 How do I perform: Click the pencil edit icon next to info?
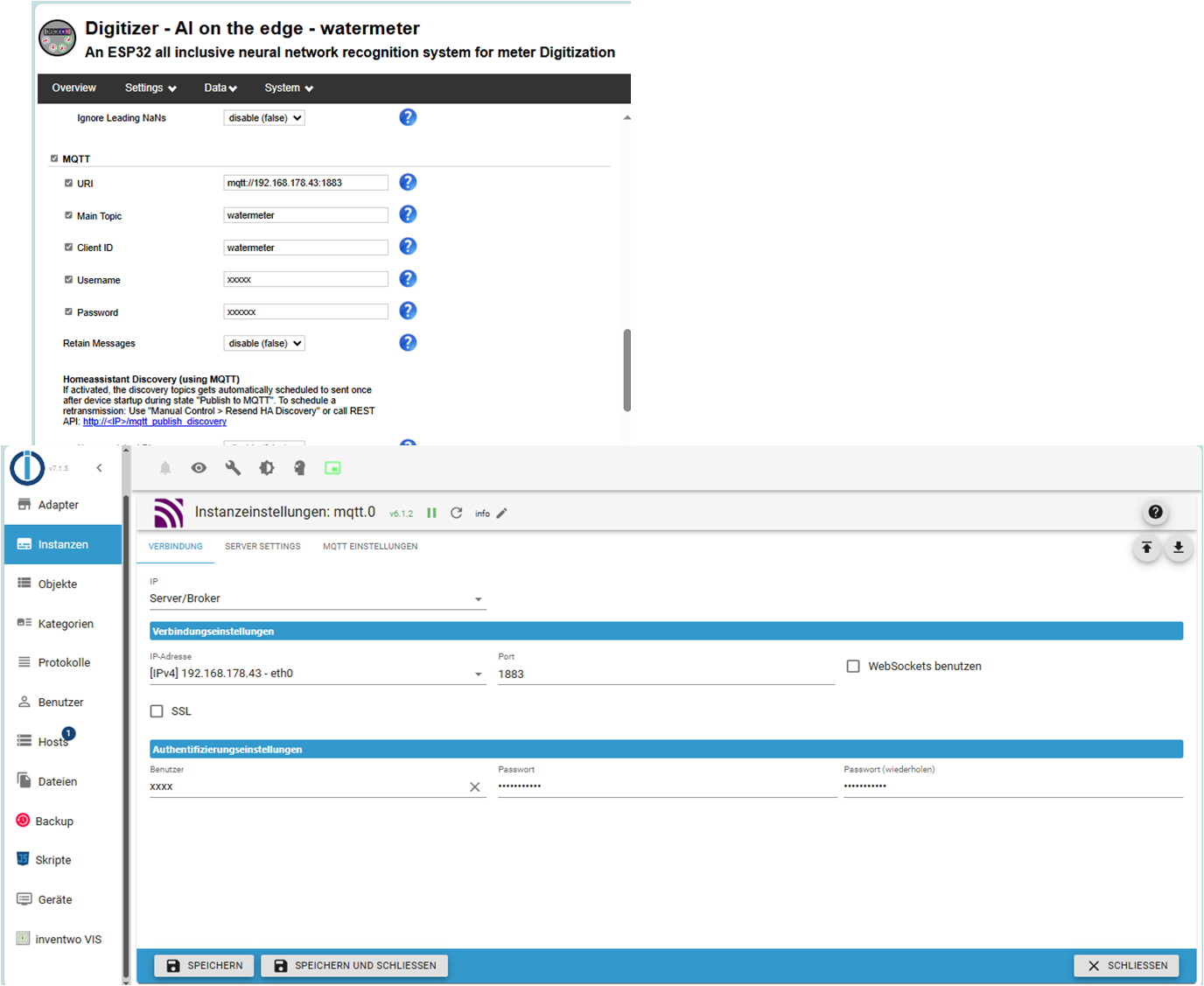[501, 514]
